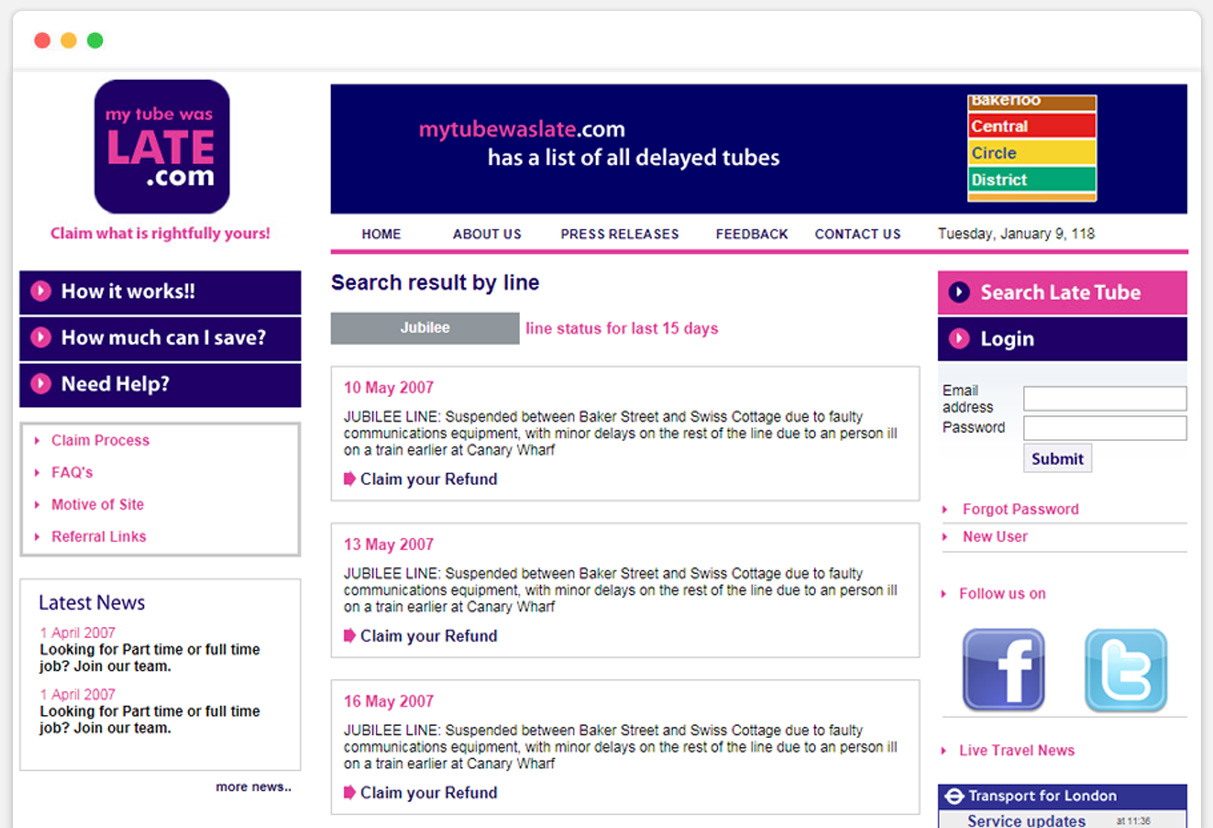Click the My Tube Was Late logo
The image size is (1213, 828).
pyautogui.click(x=162, y=147)
